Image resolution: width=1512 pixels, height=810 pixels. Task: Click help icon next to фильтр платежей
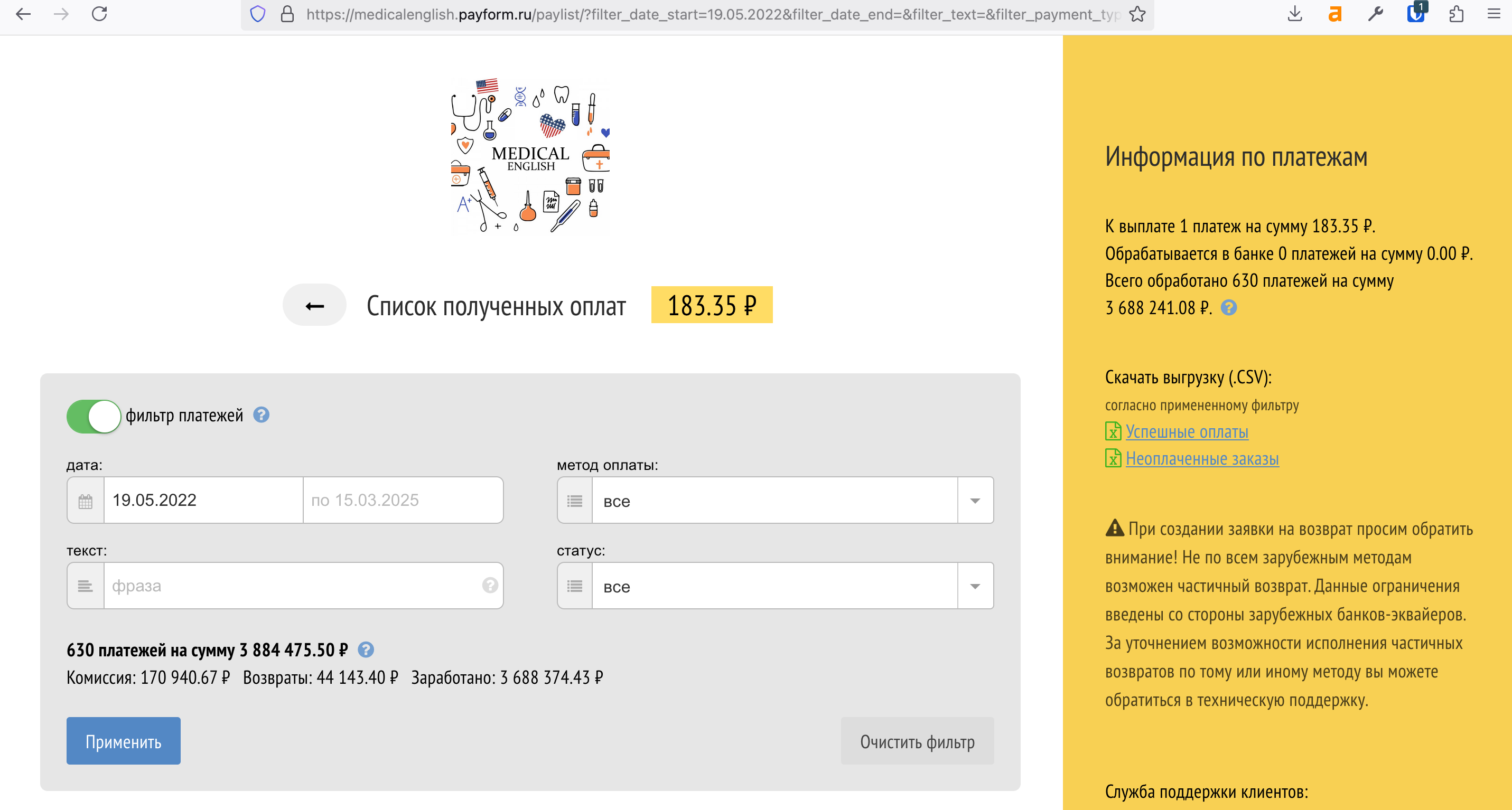click(261, 415)
